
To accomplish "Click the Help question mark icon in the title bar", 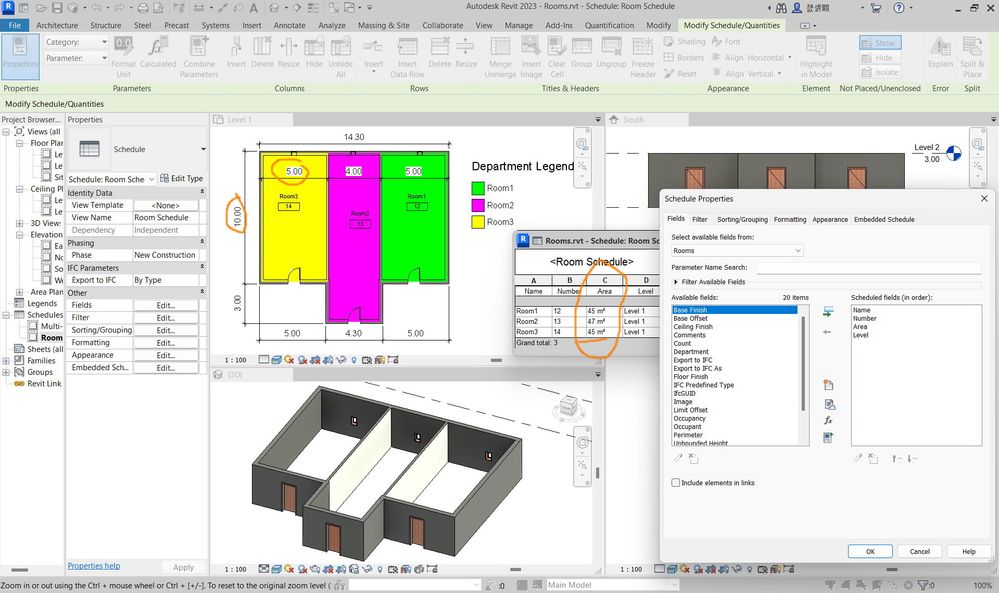I will click(x=899, y=8).
